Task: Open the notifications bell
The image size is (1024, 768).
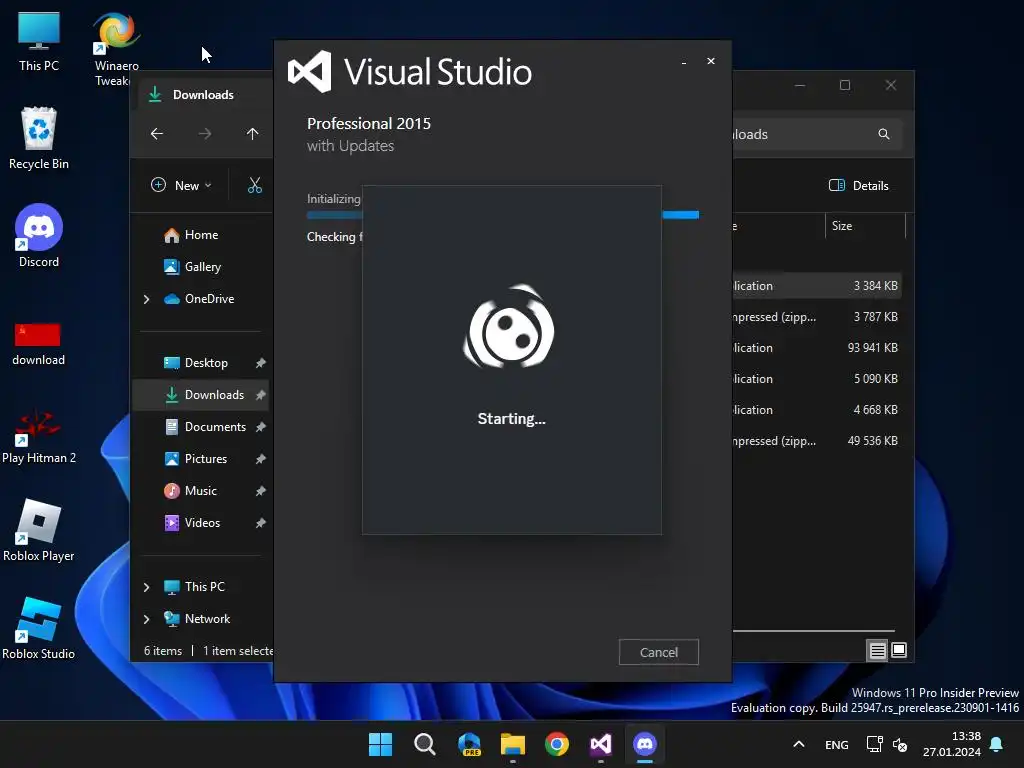Action: [997, 744]
